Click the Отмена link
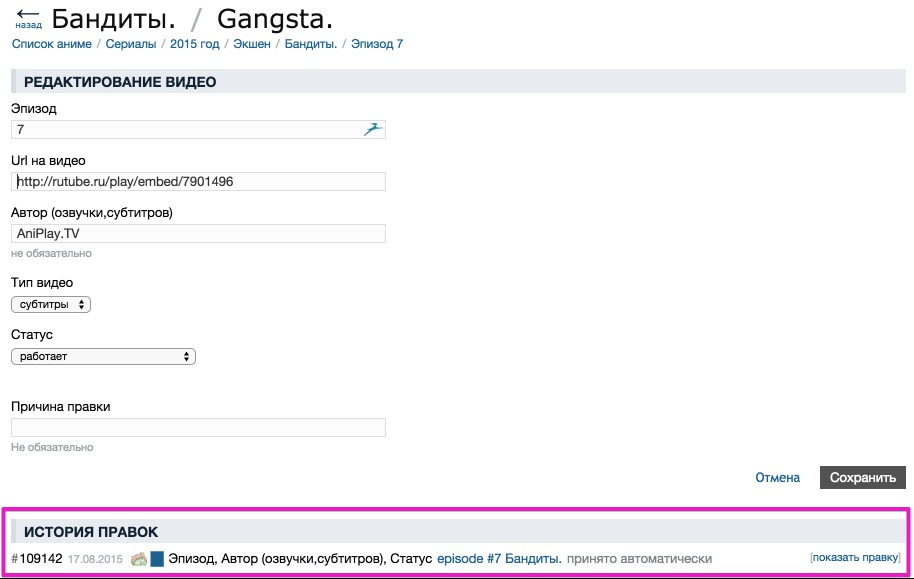914x579 pixels. 777,478
